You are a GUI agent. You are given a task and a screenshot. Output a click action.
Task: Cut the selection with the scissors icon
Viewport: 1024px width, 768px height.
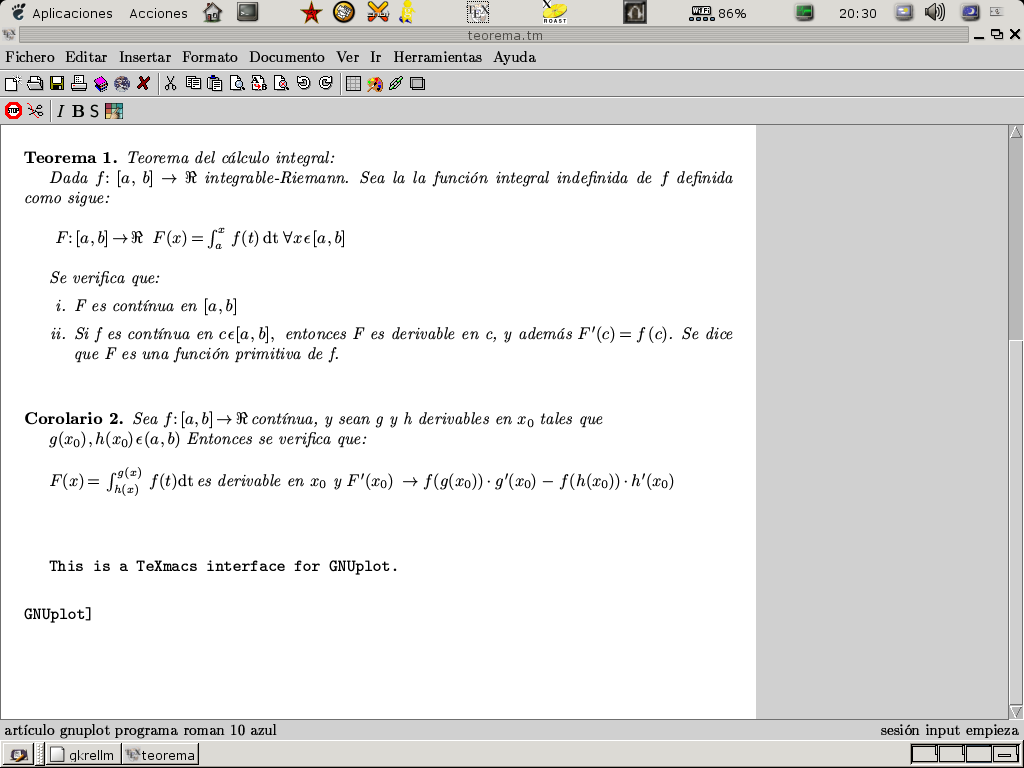pos(171,84)
